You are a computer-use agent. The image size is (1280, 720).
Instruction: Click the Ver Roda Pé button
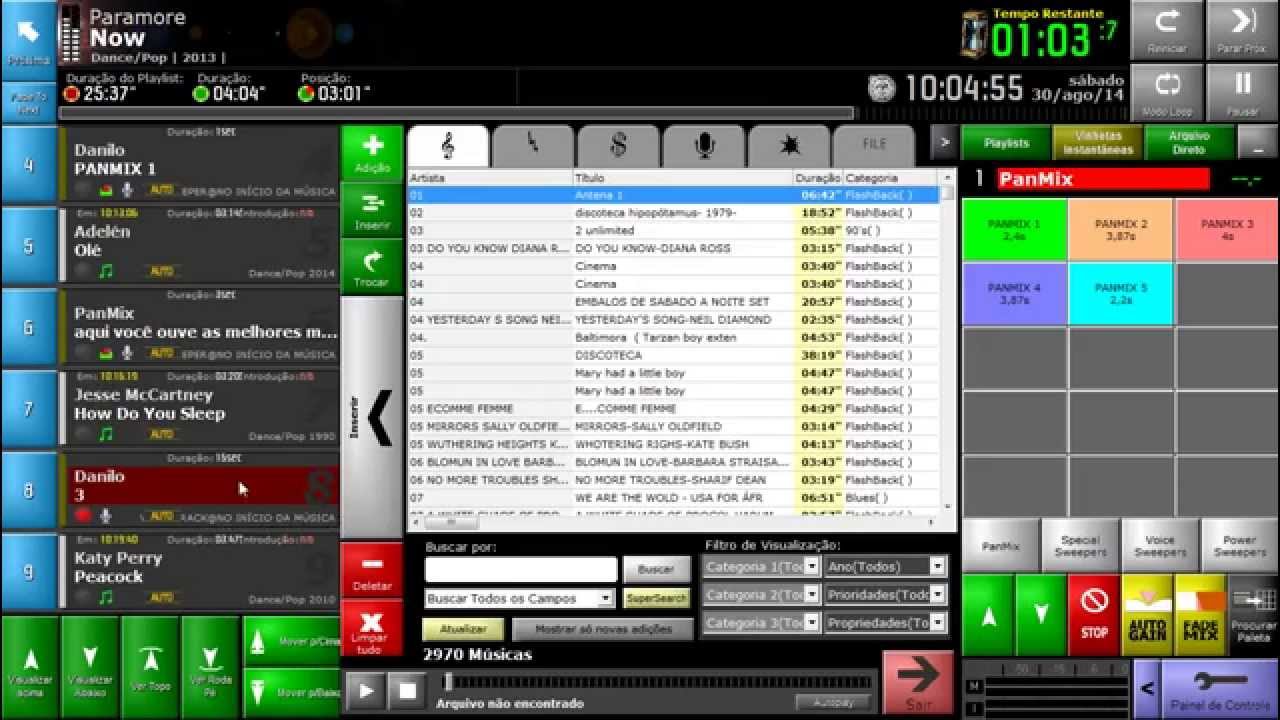point(210,667)
